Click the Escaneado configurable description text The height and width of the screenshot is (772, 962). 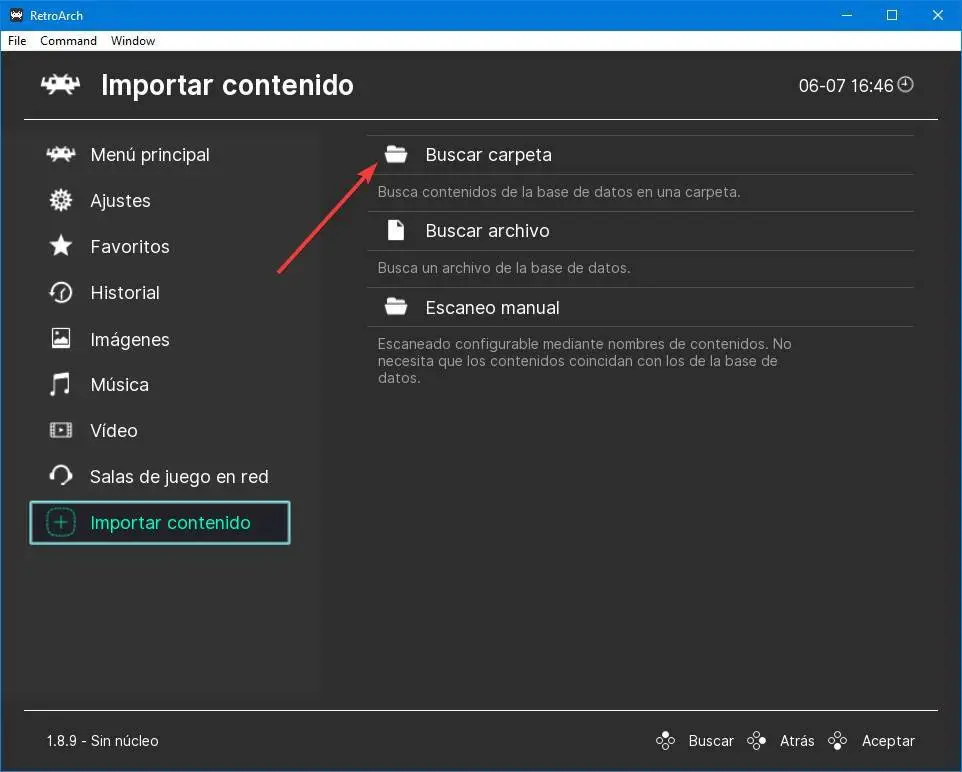click(x=584, y=361)
